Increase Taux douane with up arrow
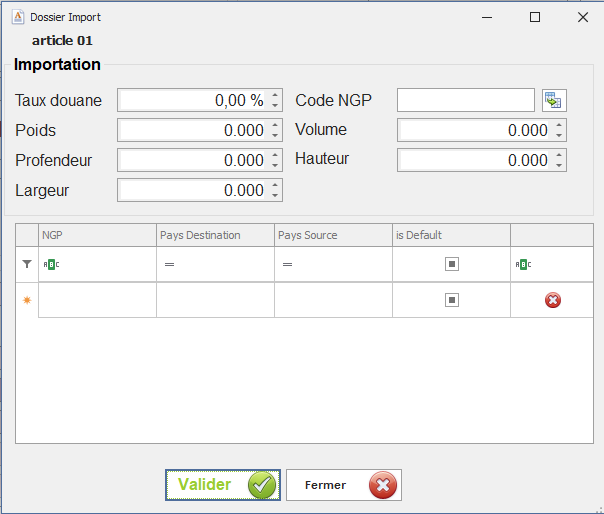The image size is (604, 514). click(275, 96)
